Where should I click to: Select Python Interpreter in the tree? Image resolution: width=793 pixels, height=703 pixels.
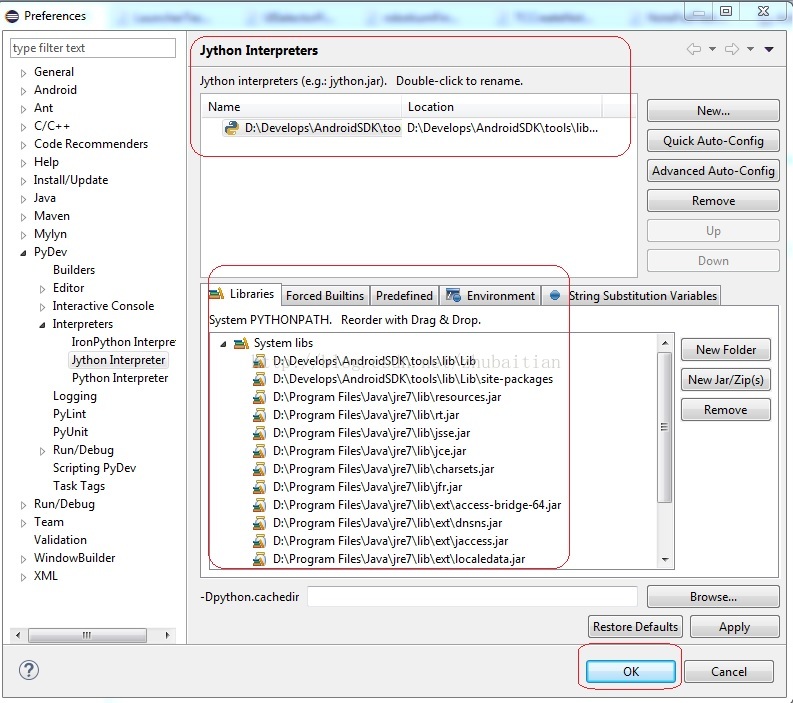click(120, 378)
